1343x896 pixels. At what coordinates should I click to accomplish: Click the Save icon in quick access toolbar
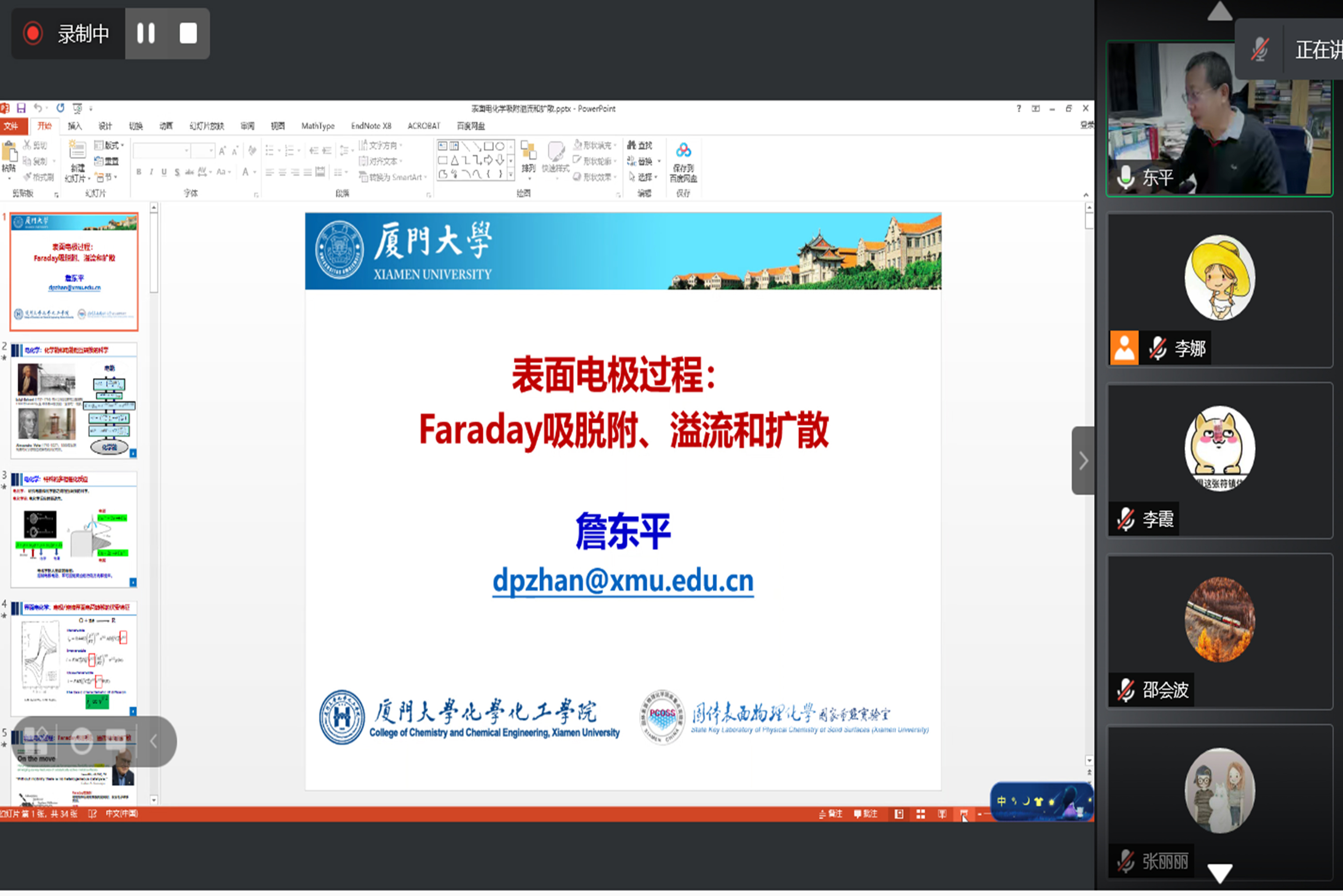21,108
